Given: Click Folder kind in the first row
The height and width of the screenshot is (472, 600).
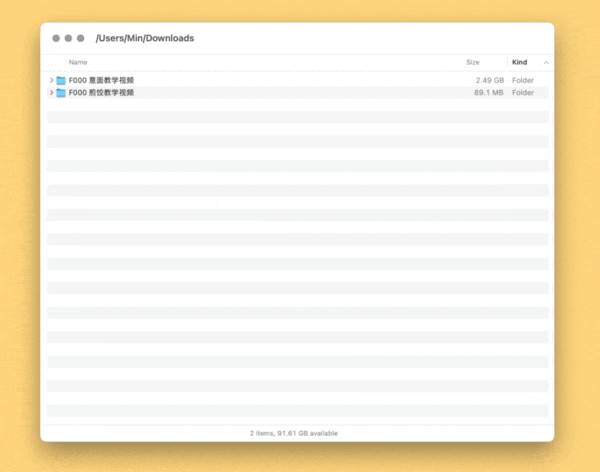Looking at the screenshot, I should pyautogui.click(x=522, y=80).
